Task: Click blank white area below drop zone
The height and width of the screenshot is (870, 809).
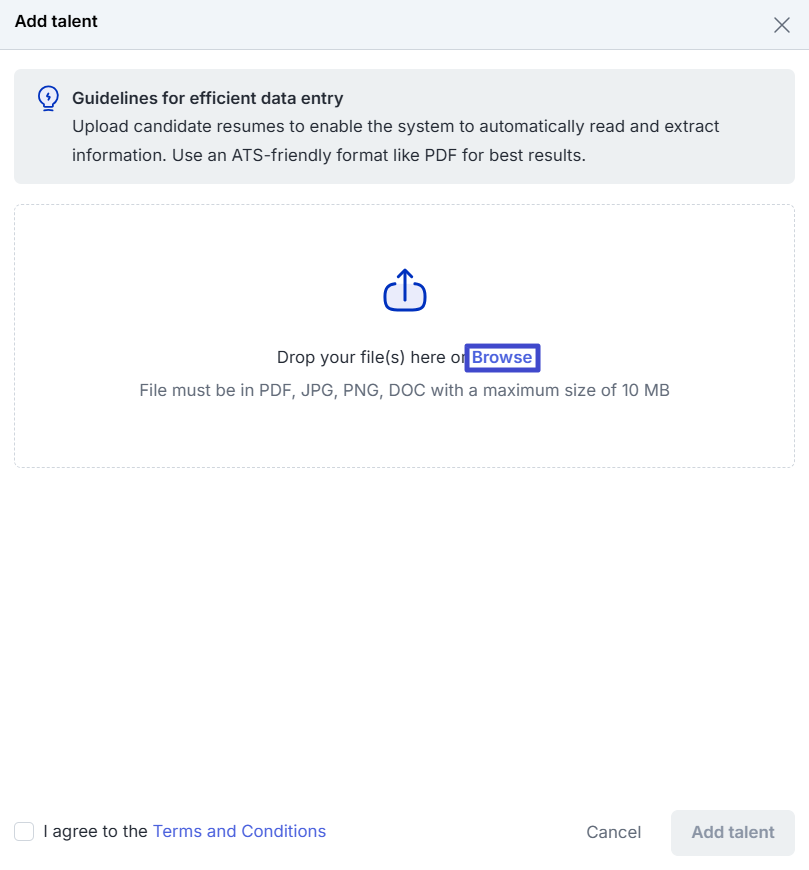Action: 400,620
